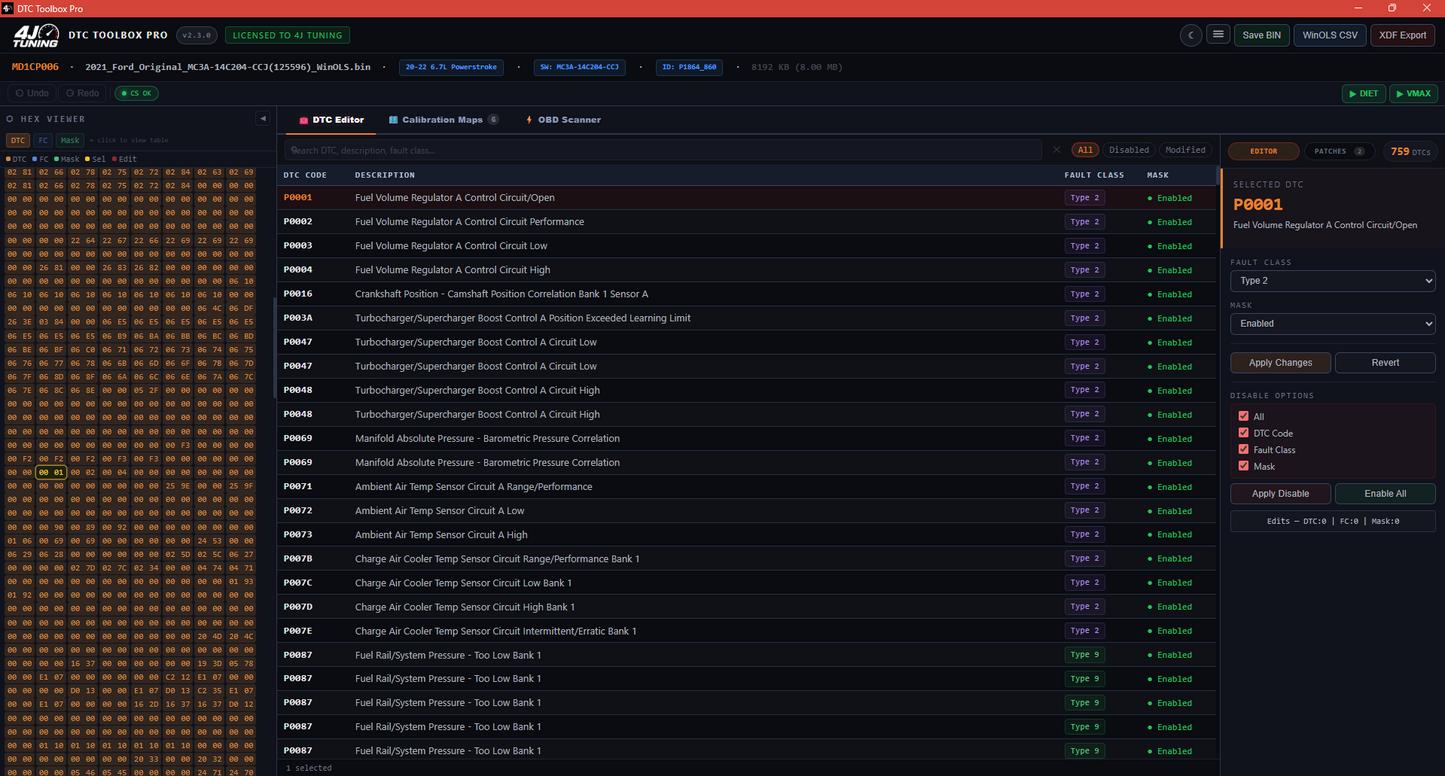
Task: Toggle the Fault Class checkbox
Action: (1244, 450)
